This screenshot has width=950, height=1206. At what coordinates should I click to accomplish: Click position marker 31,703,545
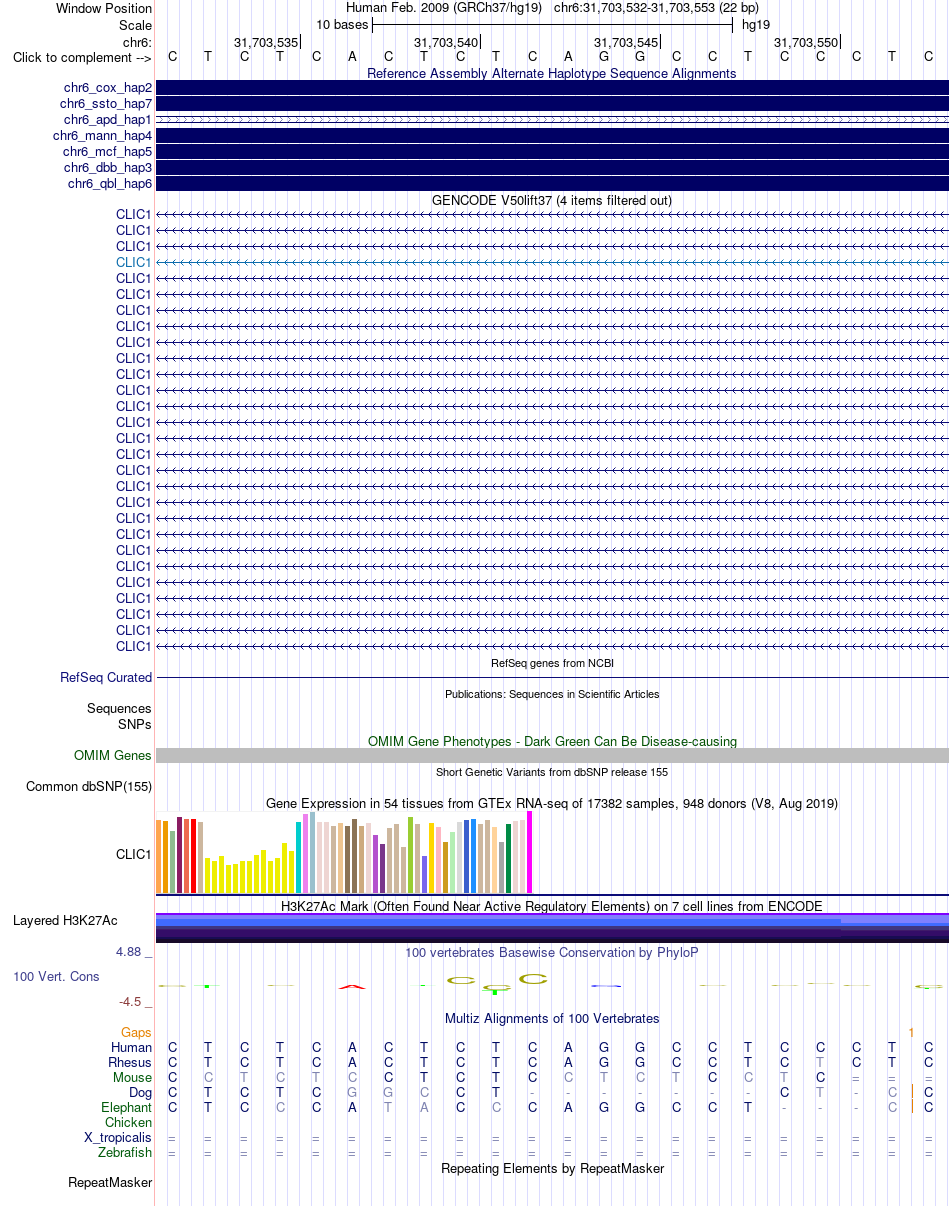pos(626,42)
